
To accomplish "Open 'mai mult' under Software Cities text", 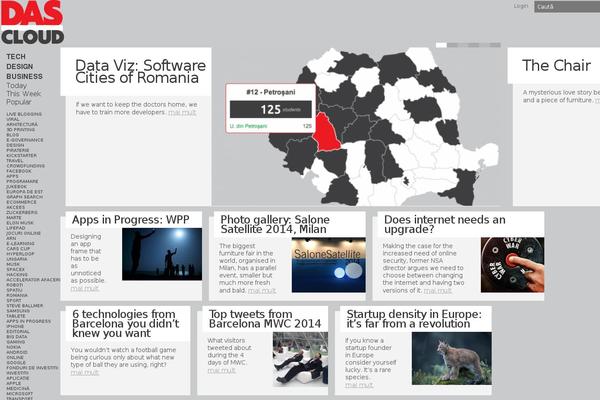I will 182,113.
